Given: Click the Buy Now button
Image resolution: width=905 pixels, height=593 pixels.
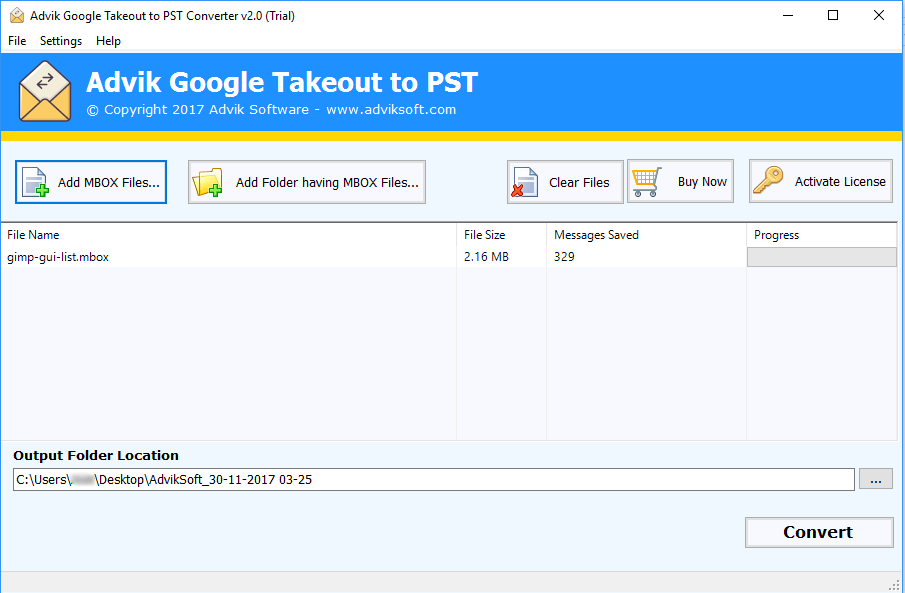Looking at the screenshot, I should 680,181.
